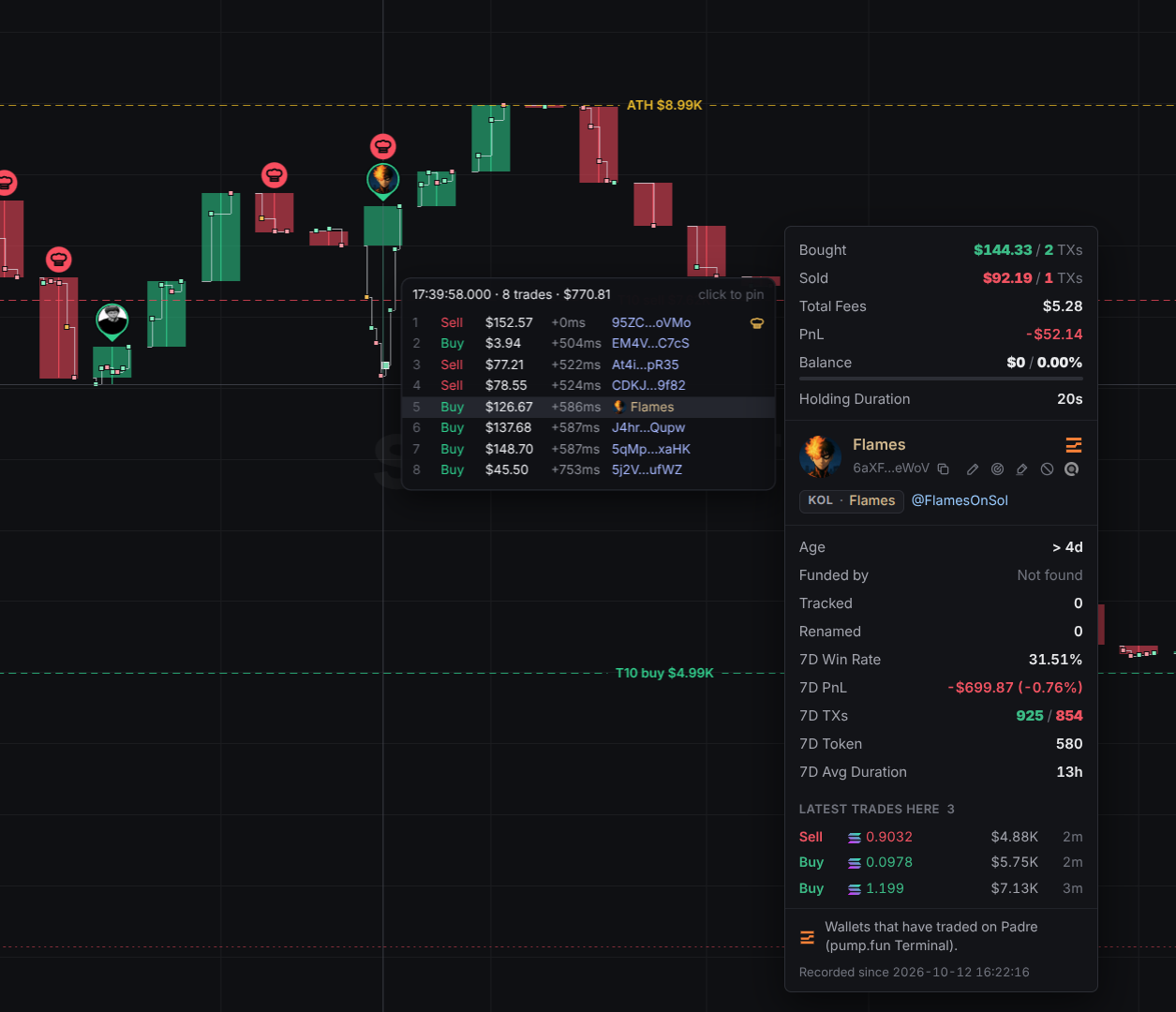1176x1012 pixels.
Task: Copy the 6aXF...eWoV wallet address
Action: pos(944,469)
